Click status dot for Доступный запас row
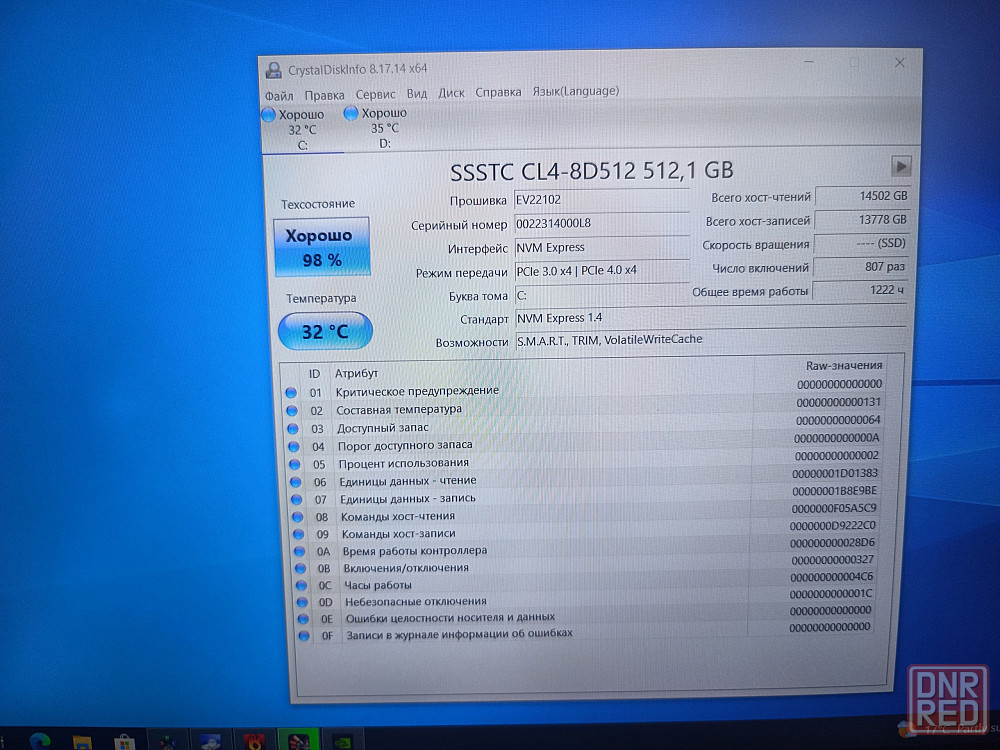This screenshot has width=1000, height=750. 292,429
